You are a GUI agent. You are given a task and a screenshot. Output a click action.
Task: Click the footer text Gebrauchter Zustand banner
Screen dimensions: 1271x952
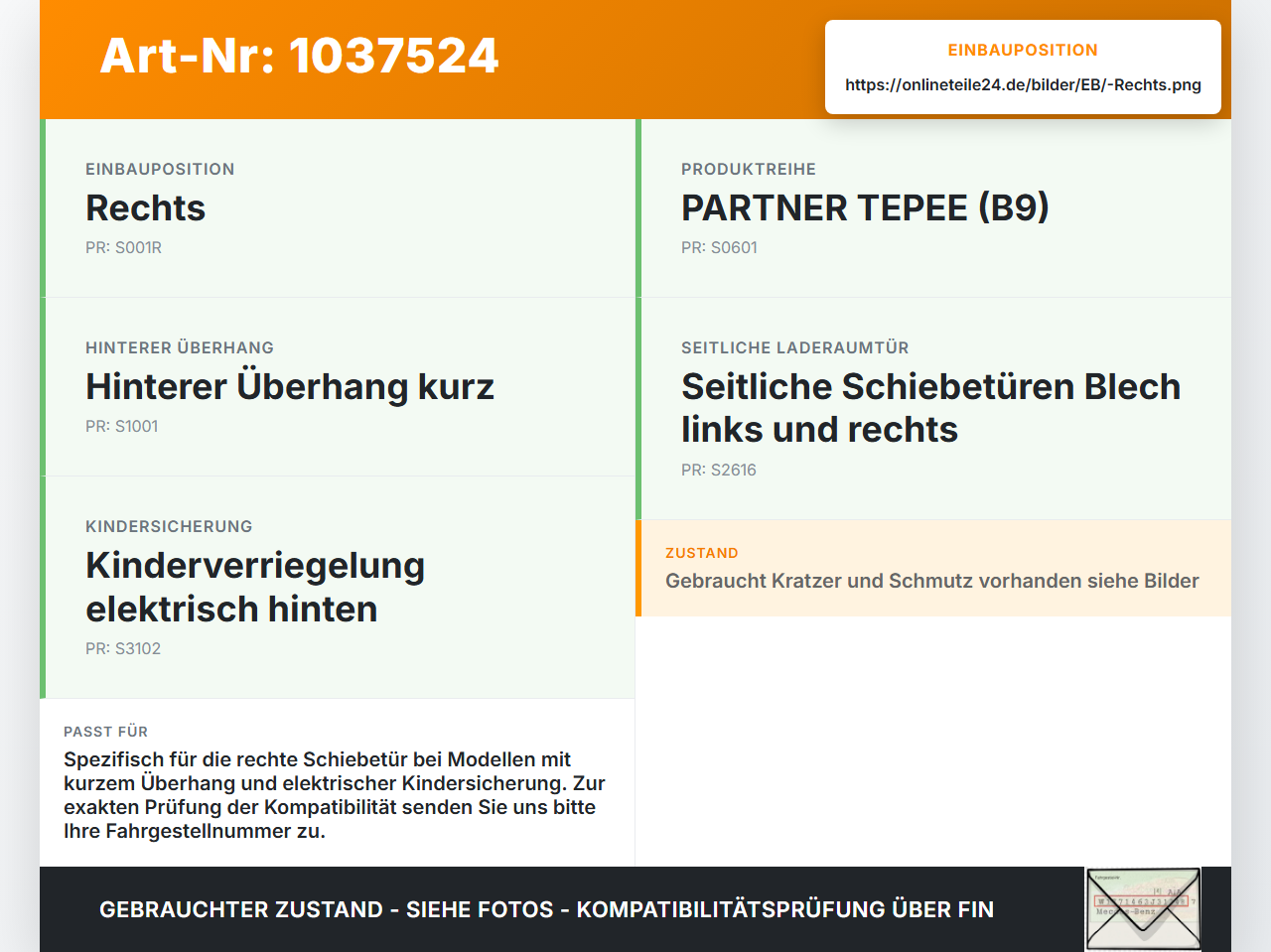pos(546,909)
